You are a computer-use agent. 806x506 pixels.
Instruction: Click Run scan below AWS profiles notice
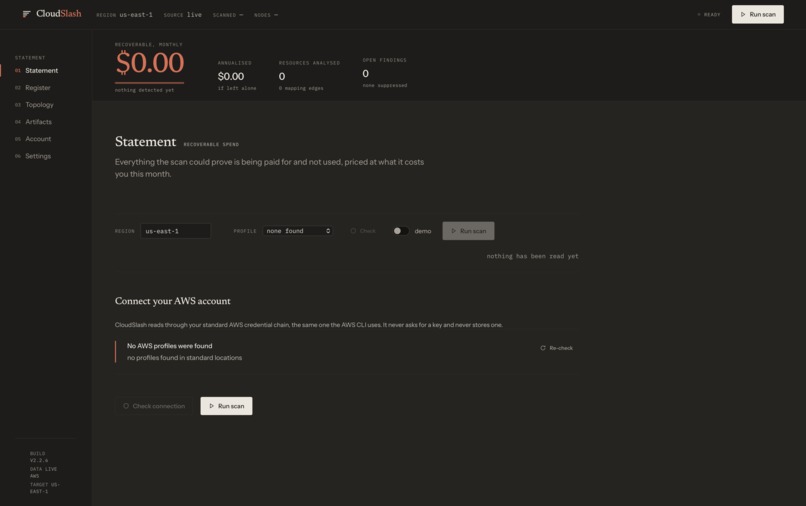coord(226,406)
